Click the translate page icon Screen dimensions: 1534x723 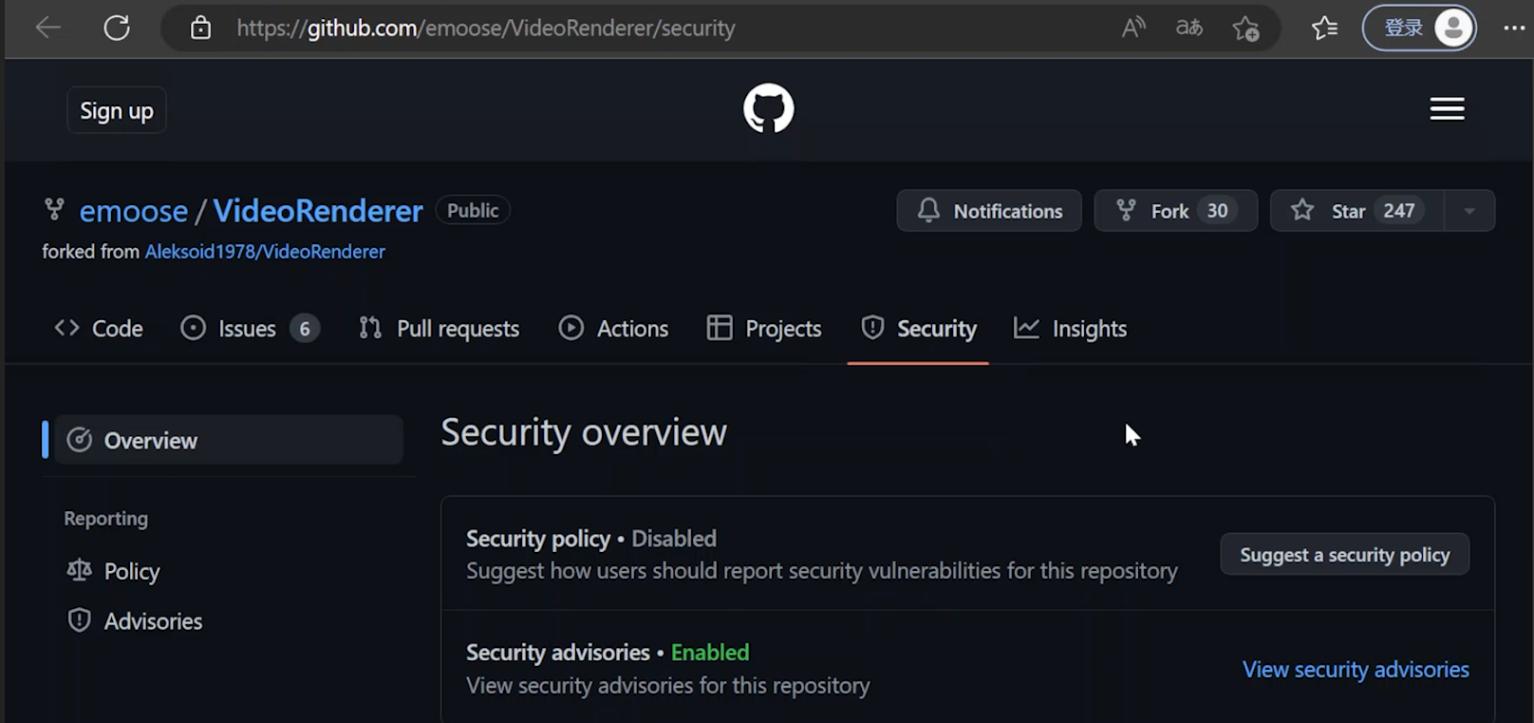(x=1189, y=28)
